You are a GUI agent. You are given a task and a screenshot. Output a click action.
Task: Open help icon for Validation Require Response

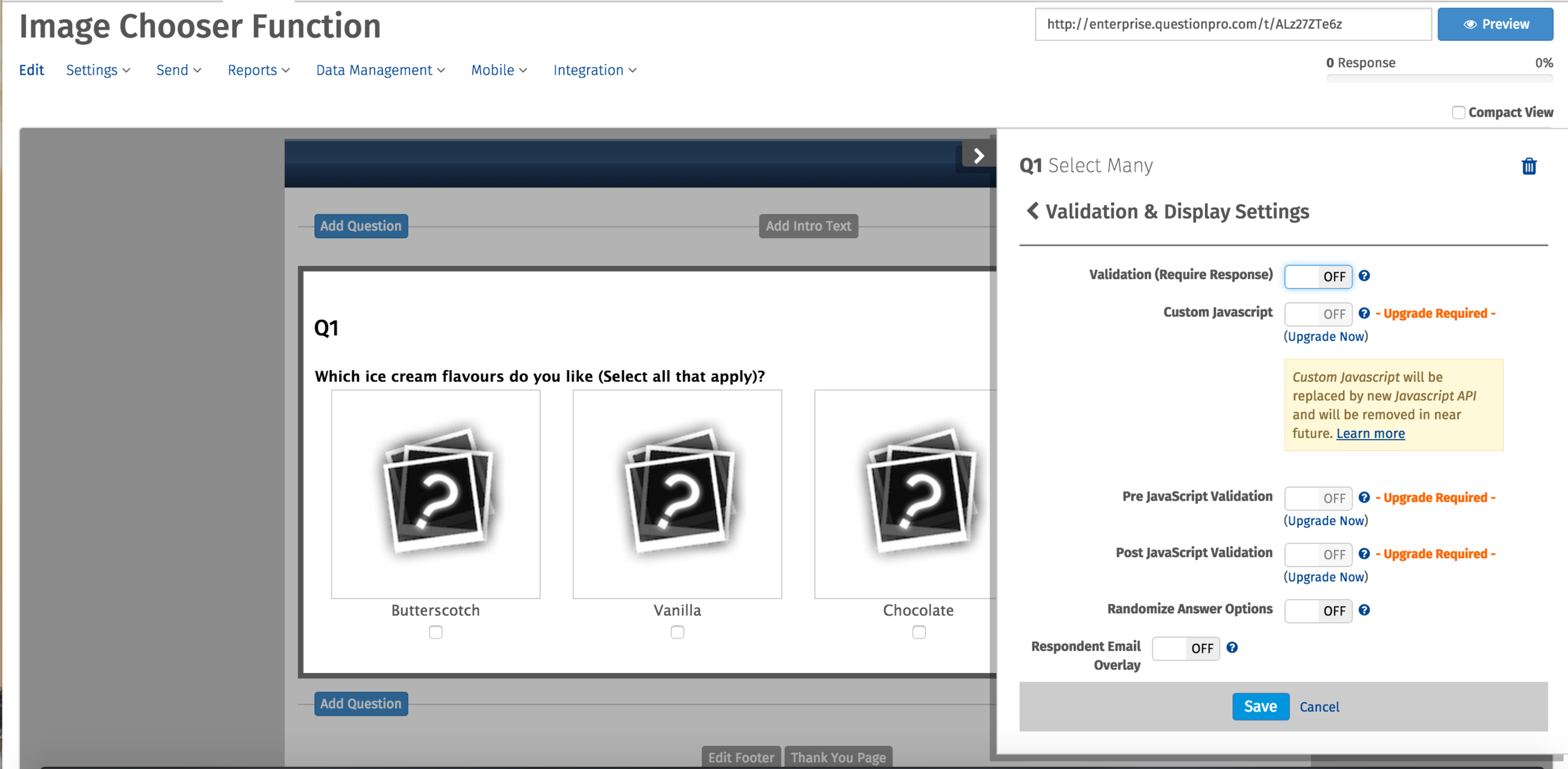pyautogui.click(x=1364, y=275)
